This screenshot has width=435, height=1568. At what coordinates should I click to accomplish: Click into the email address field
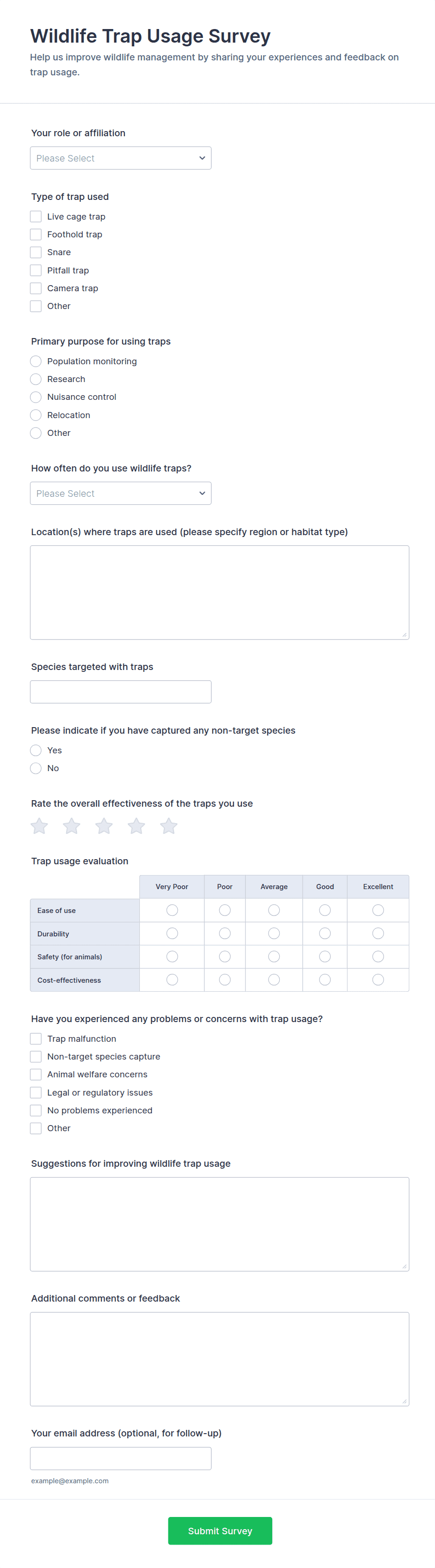[x=121, y=1458]
